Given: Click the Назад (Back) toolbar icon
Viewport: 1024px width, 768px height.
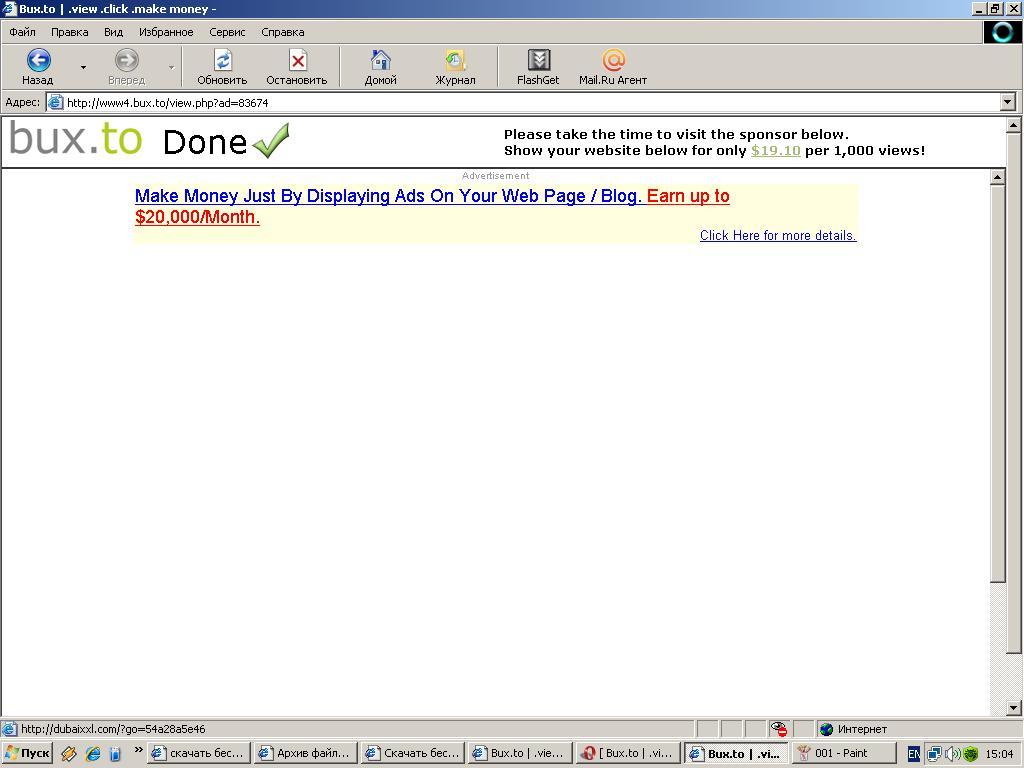Looking at the screenshot, I should (x=38, y=61).
